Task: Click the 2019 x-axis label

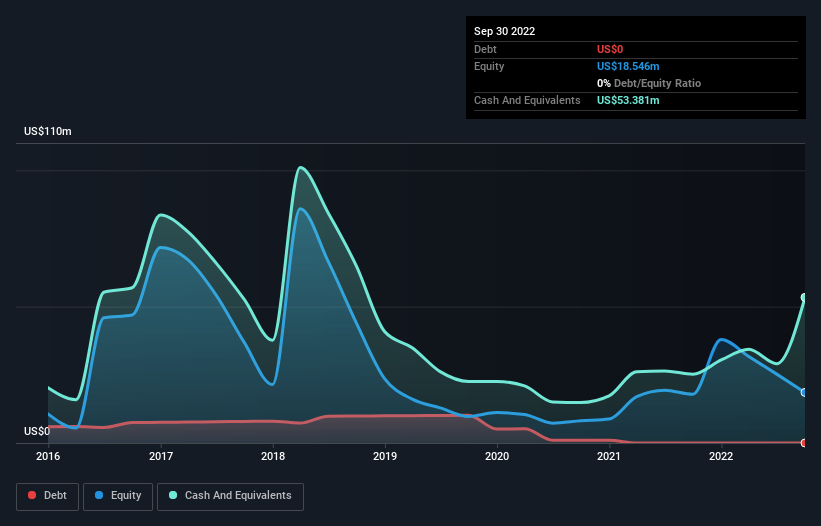Action: click(x=385, y=456)
